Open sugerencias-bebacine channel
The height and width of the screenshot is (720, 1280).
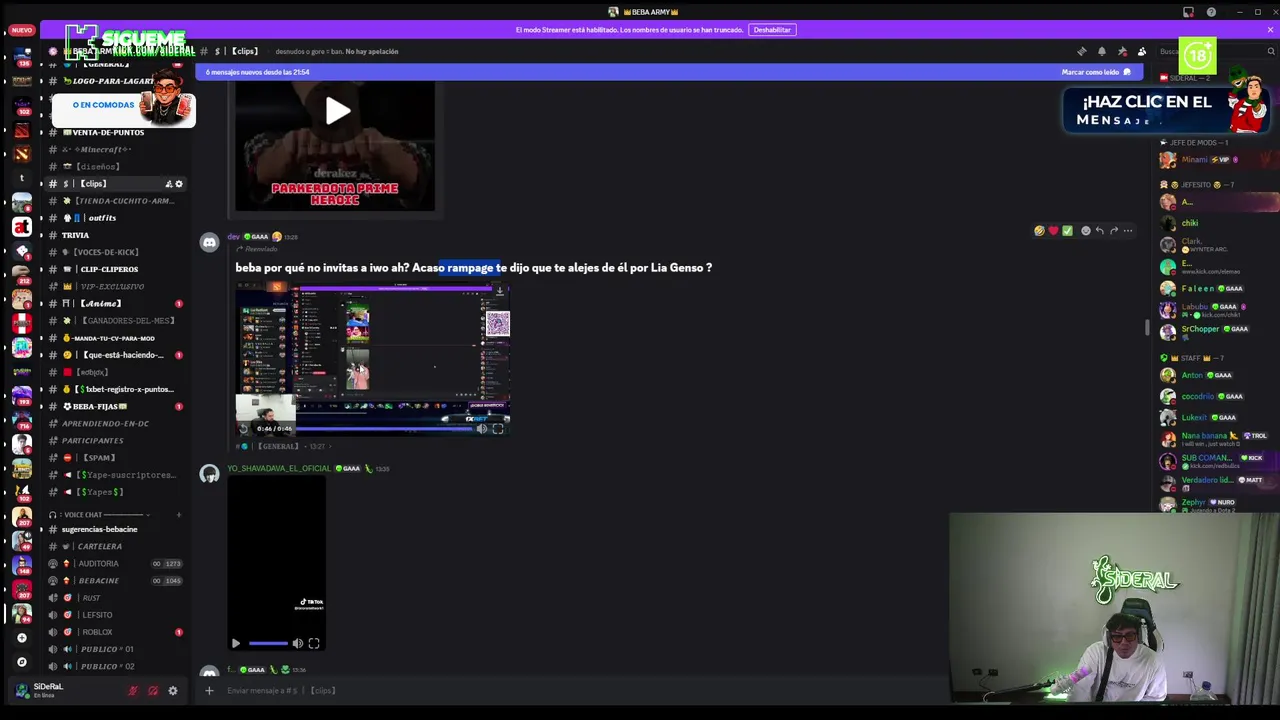117,529
